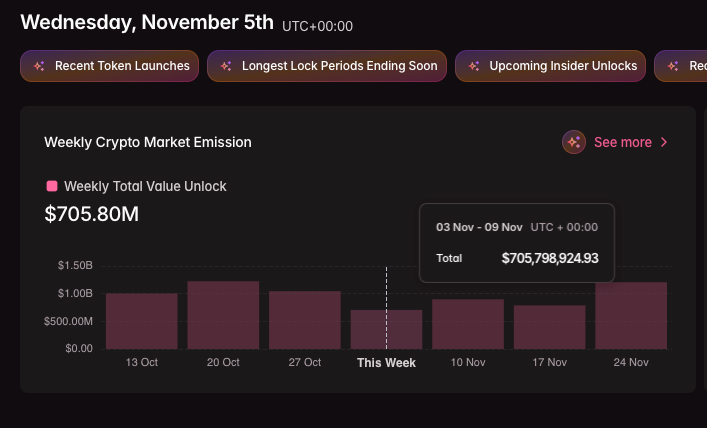Expand using the See more chevron arrow
Viewport: 707px width, 428px height.
(664, 142)
